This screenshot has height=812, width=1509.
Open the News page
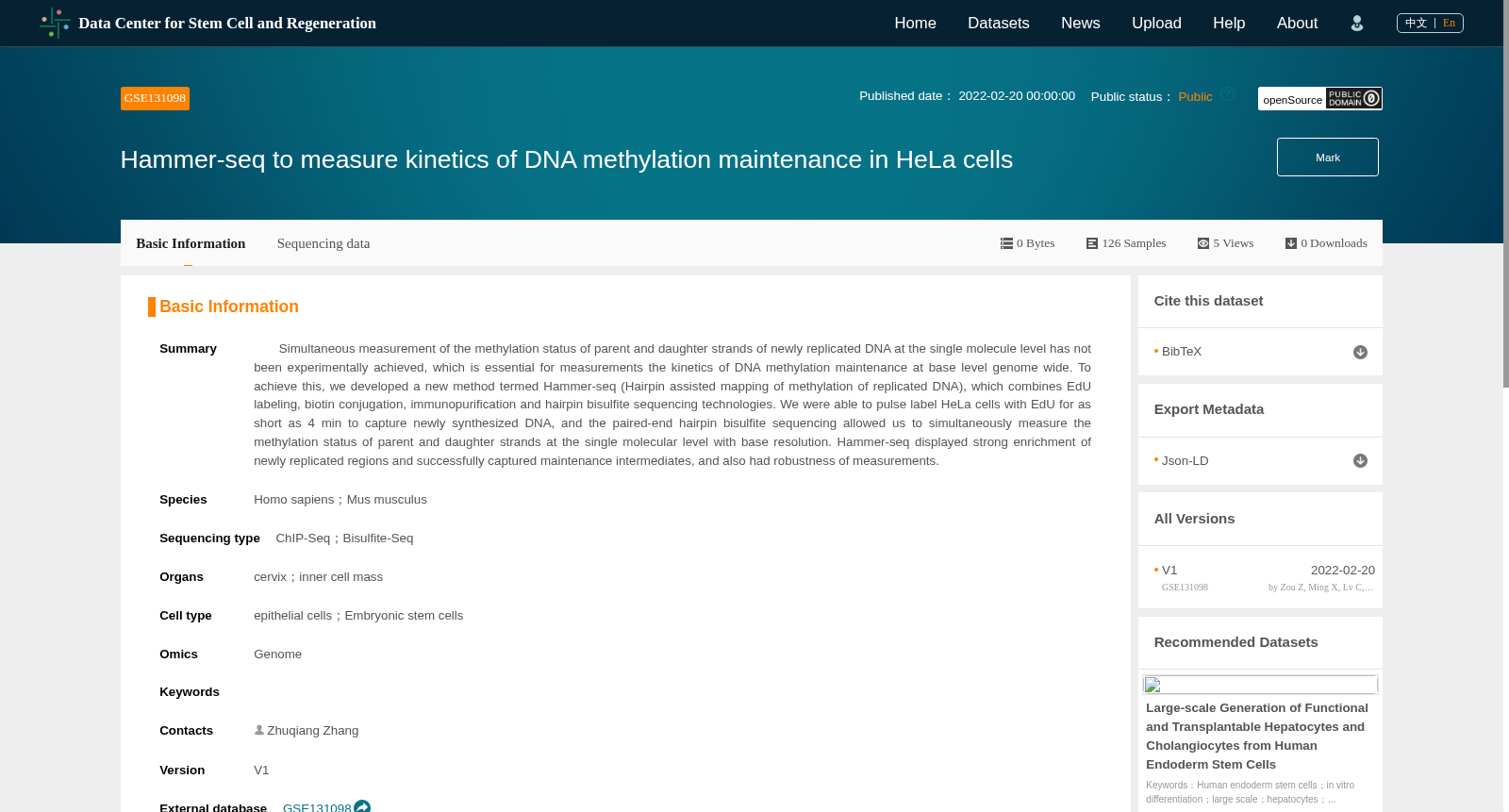(x=1080, y=23)
